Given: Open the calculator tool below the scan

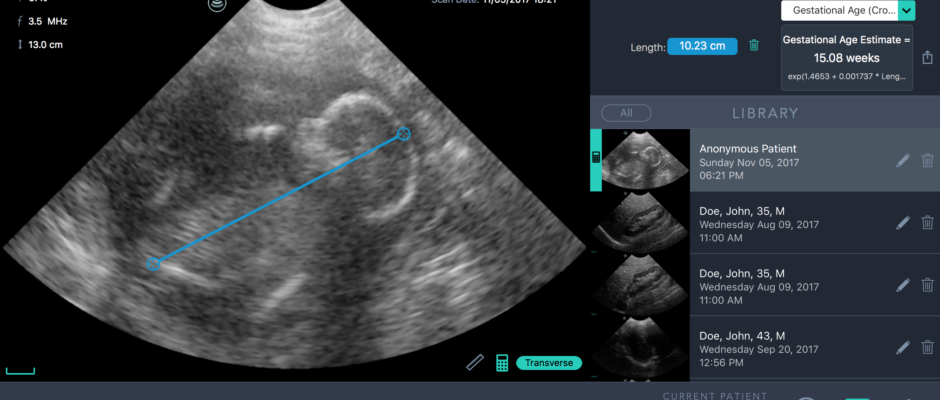Looking at the screenshot, I should (502, 362).
